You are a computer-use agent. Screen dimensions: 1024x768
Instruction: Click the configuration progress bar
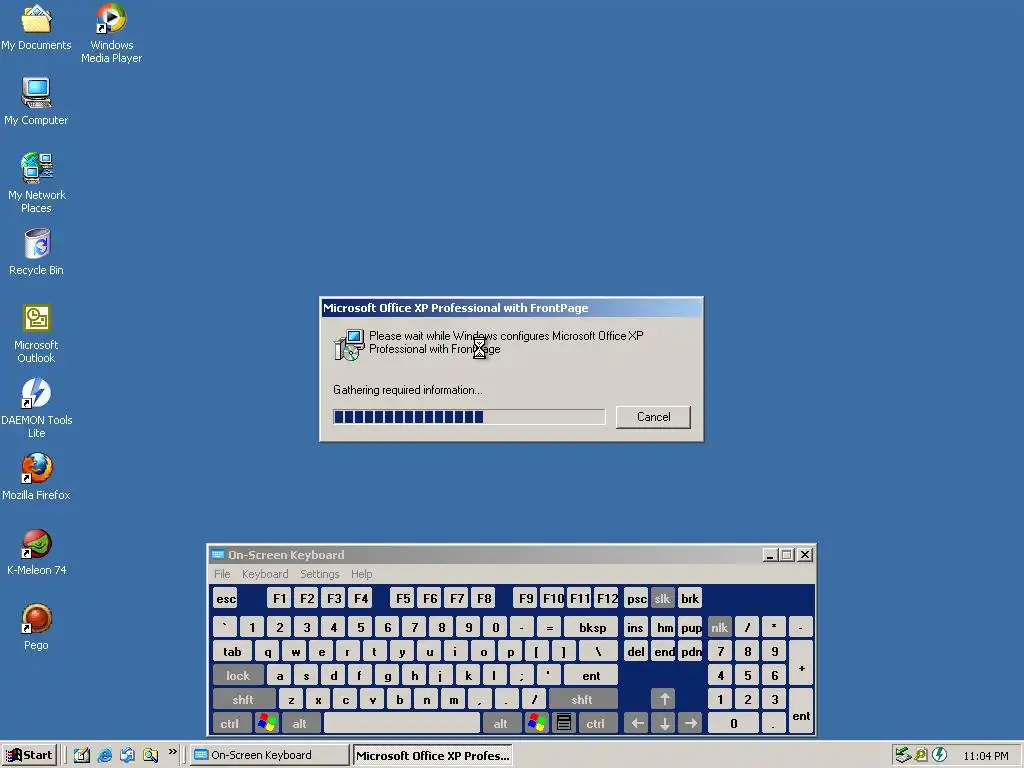coord(469,417)
